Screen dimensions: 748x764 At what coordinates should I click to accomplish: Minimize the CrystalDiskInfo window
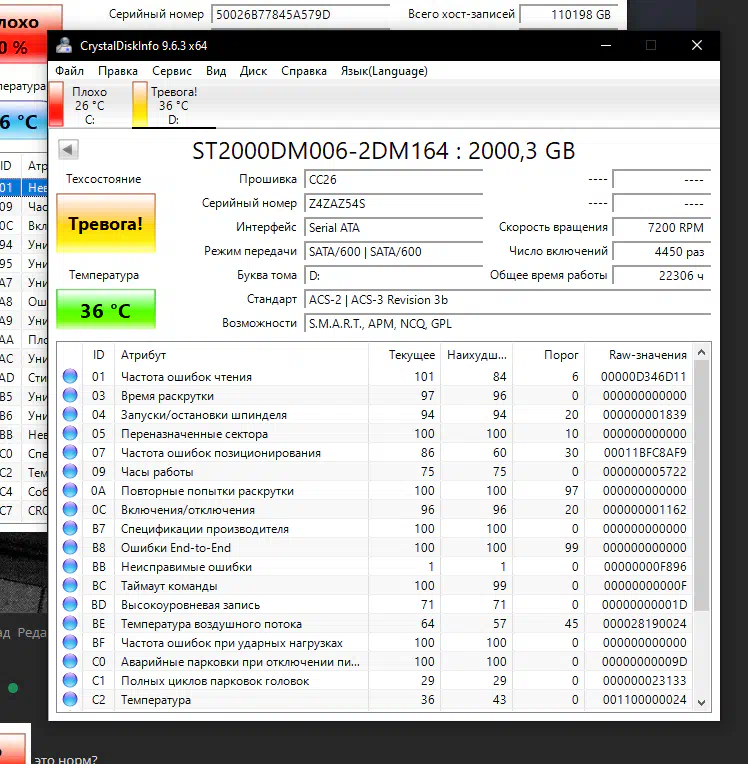(606, 45)
